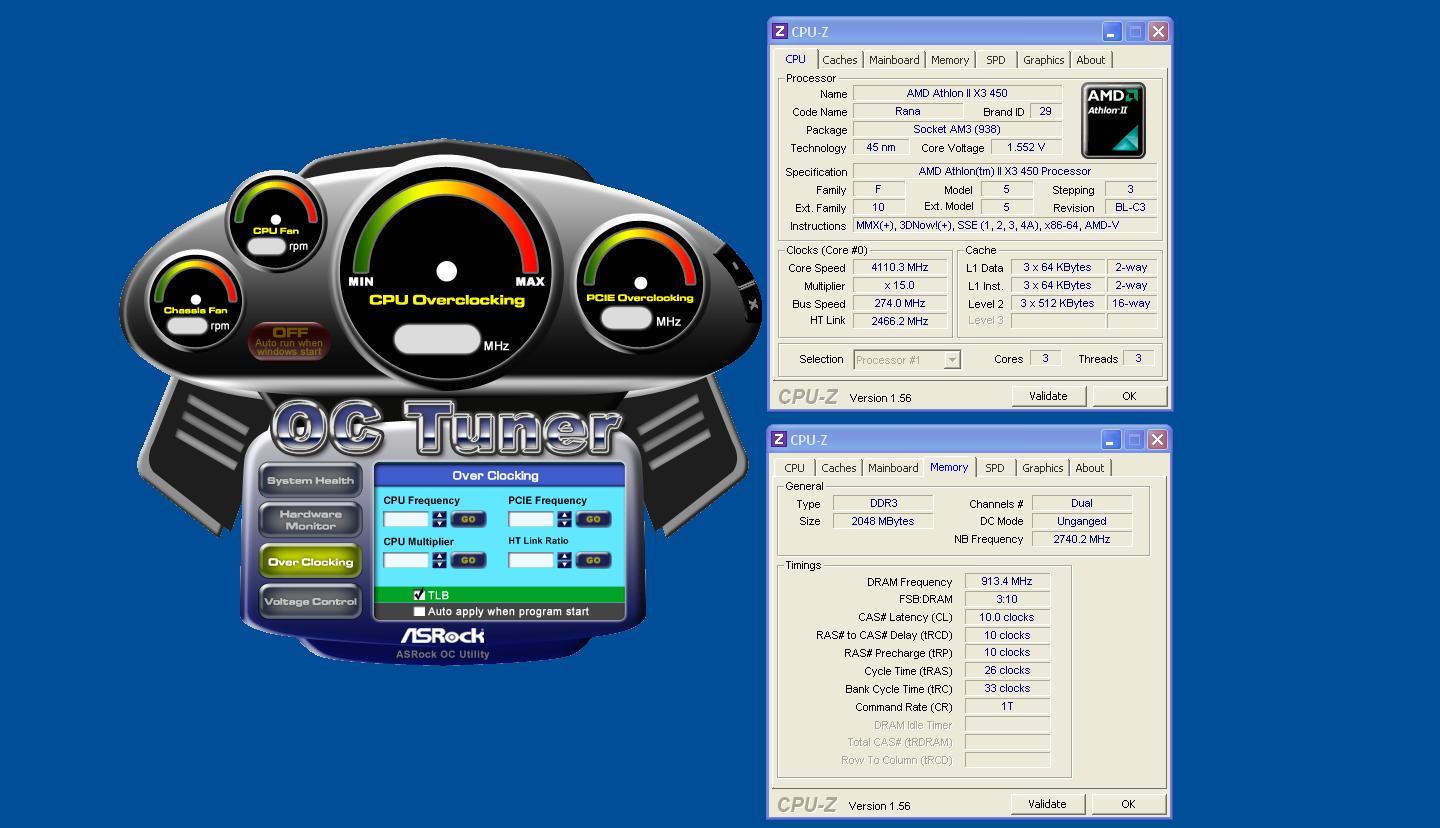Click the FSB:DRAM ratio value 3:10
Screen dimensions: 1440x828
pos(1007,599)
